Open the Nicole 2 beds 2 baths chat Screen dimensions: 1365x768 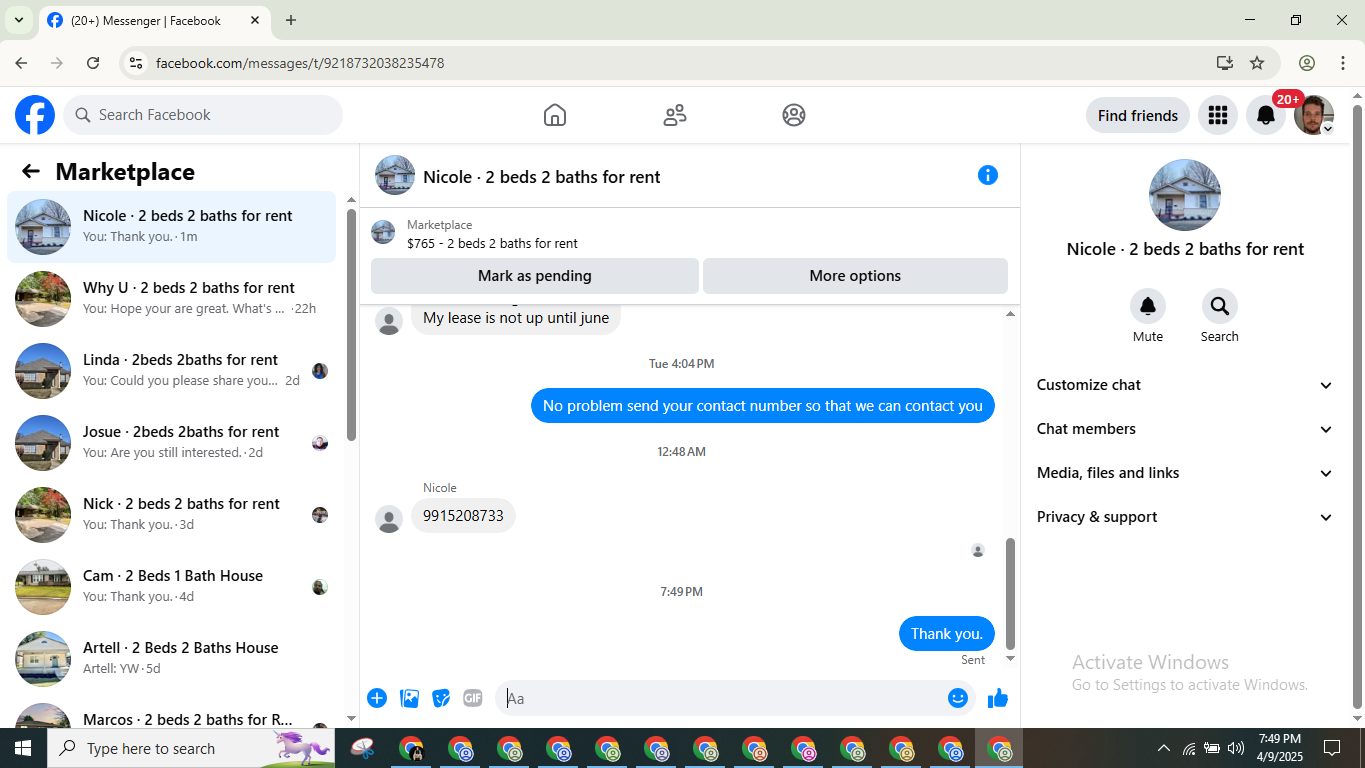(x=172, y=227)
